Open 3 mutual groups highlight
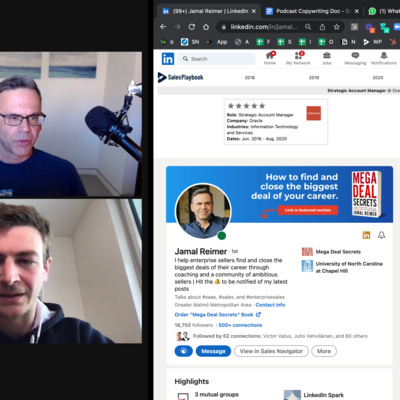The image size is (400, 400). coord(216,395)
